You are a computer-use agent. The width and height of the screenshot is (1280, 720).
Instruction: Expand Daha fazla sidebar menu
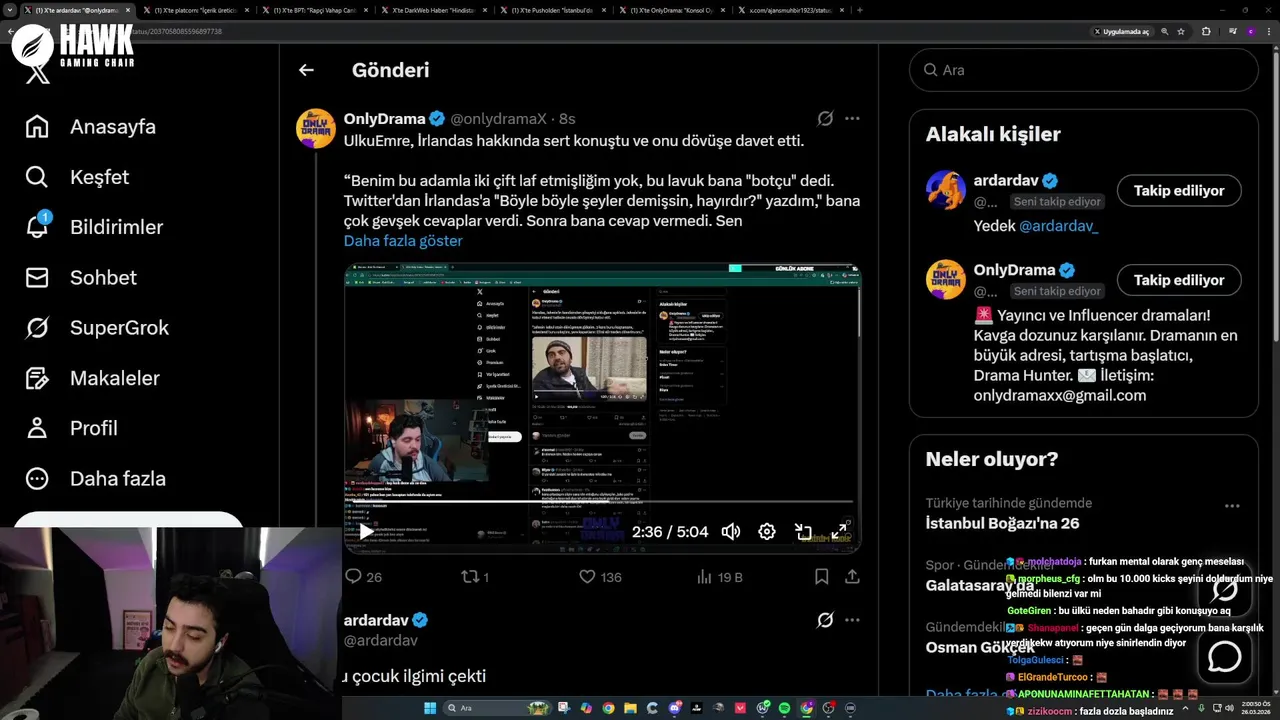(x=95, y=478)
